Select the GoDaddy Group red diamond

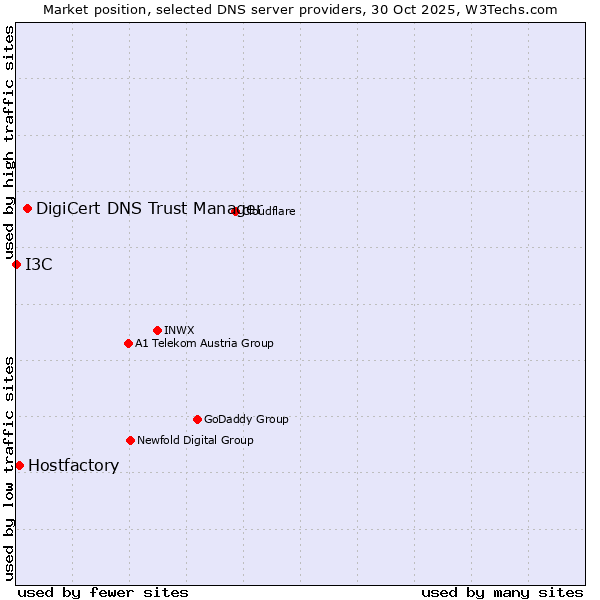(197, 419)
